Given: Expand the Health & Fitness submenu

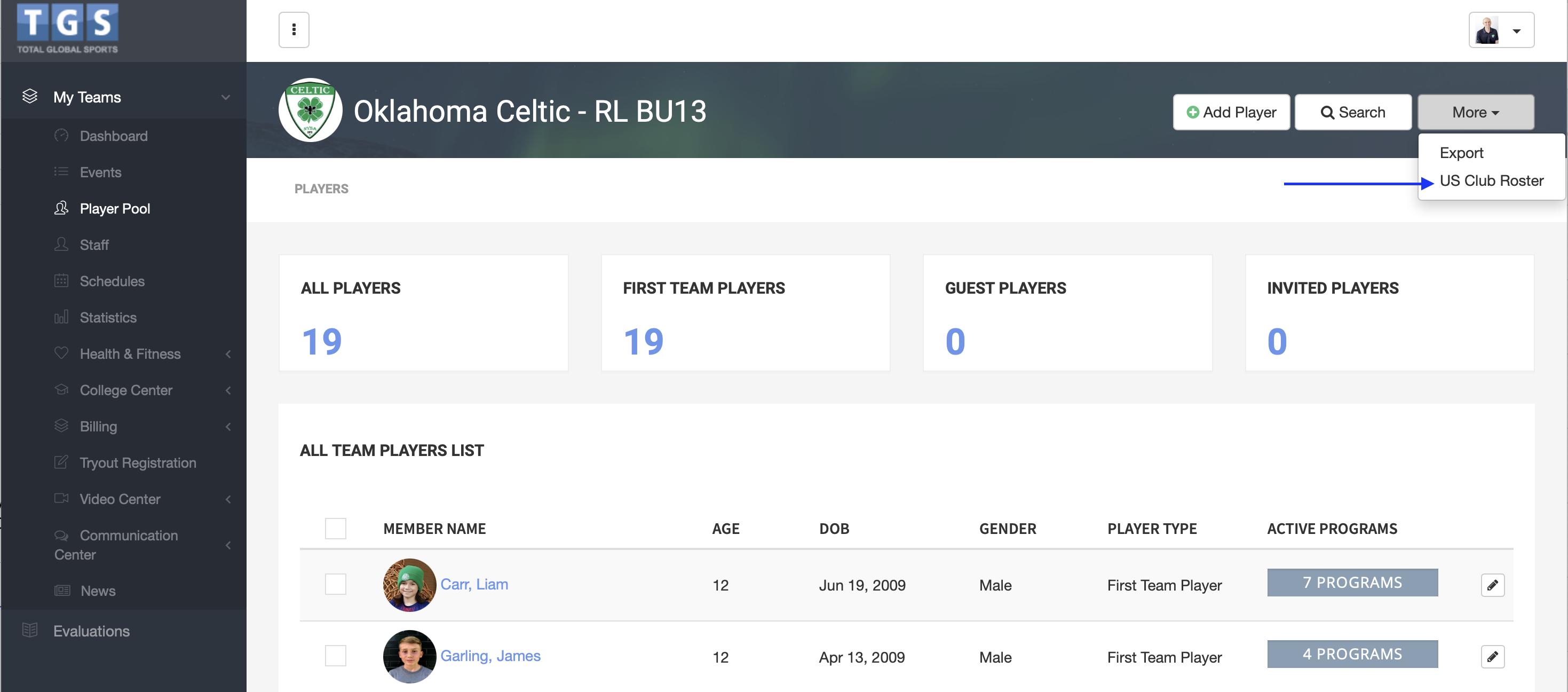Looking at the screenshot, I should coord(228,354).
